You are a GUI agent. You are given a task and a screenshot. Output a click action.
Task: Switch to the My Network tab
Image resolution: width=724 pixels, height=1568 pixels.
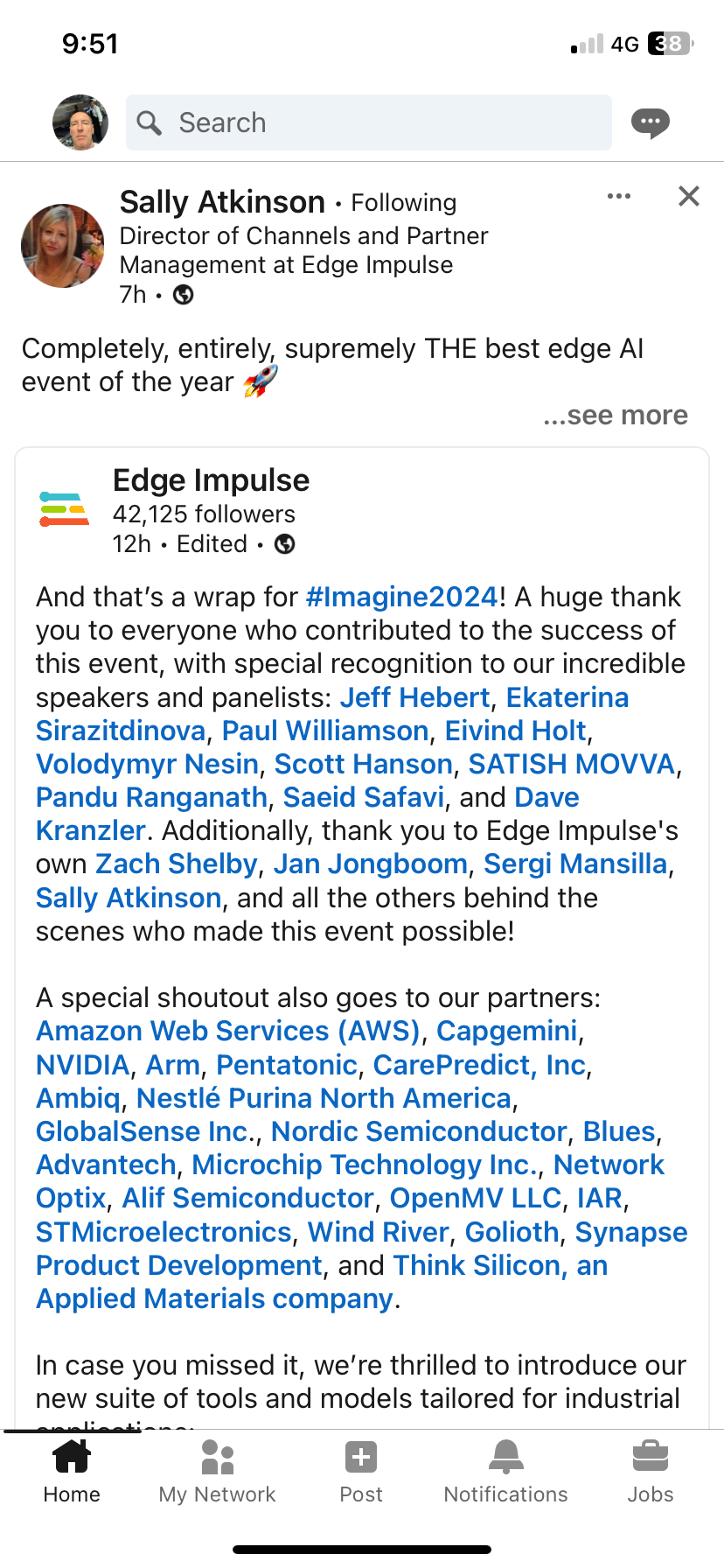(x=217, y=1472)
